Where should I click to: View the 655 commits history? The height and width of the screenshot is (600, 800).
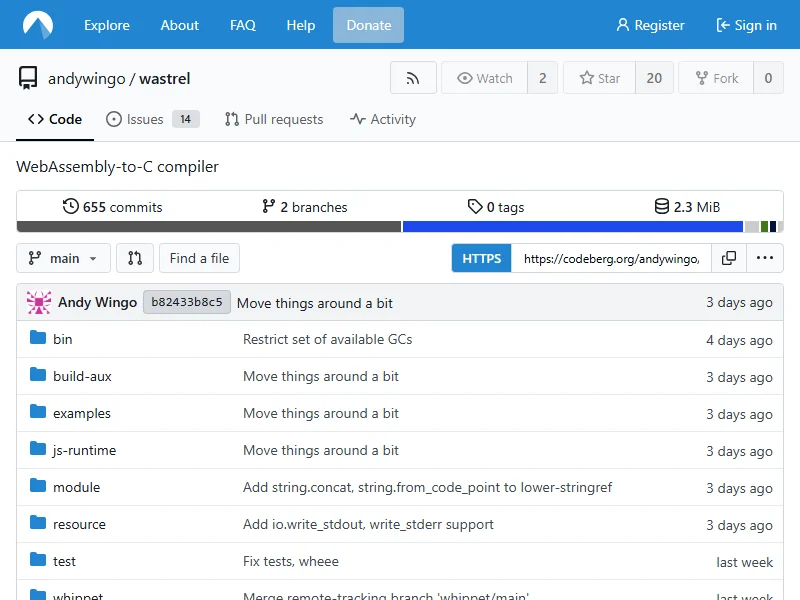click(112, 207)
